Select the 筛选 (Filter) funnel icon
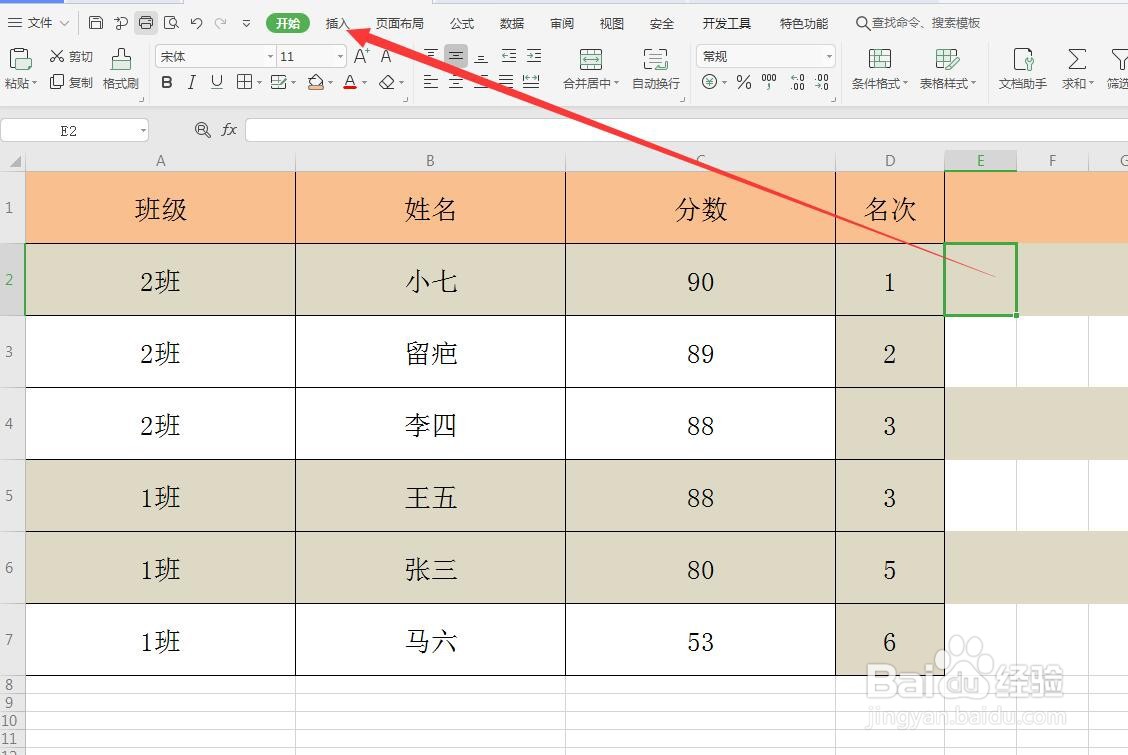The image size is (1128, 755). click(x=1118, y=69)
